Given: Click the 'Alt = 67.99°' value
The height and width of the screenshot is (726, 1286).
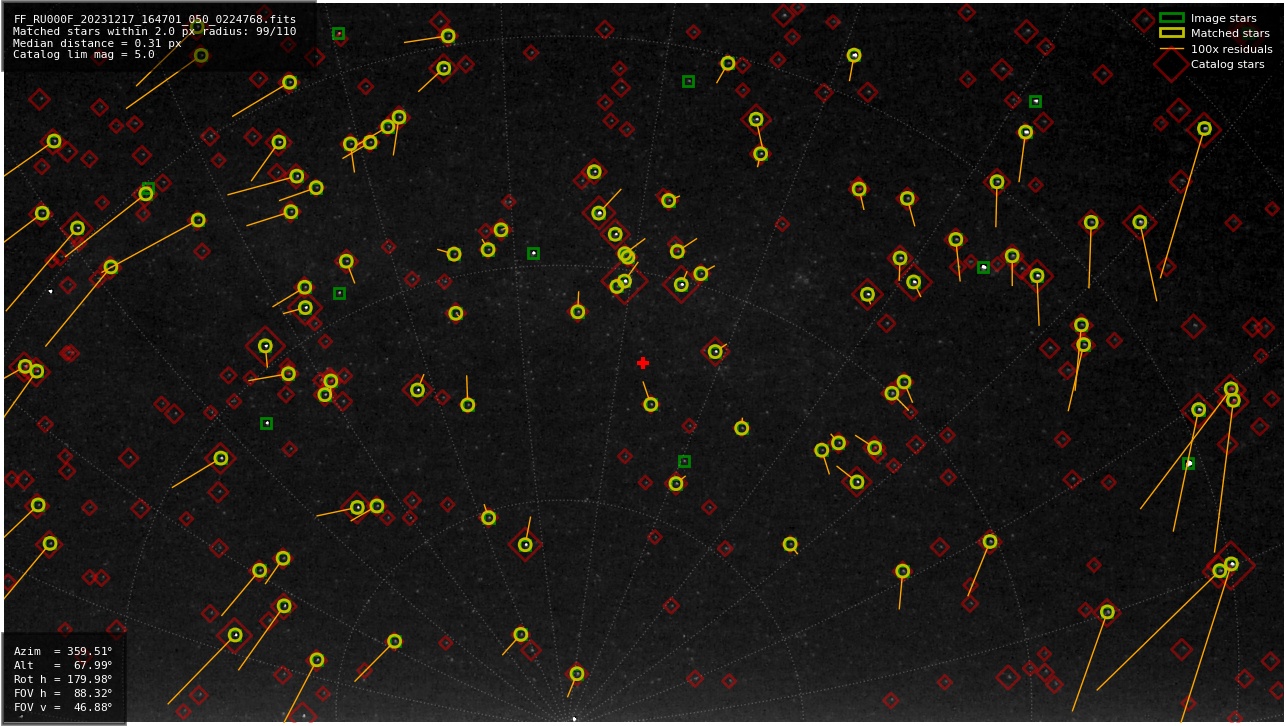Looking at the screenshot, I should pyautogui.click(x=63, y=665).
